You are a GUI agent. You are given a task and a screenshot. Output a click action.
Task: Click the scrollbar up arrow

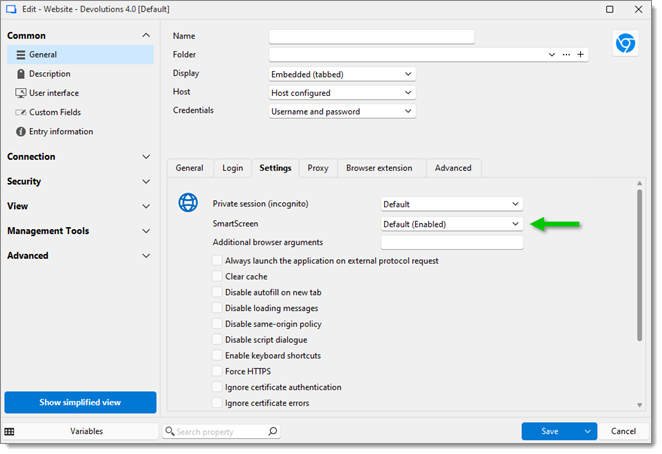pyautogui.click(x=639, y=183)
